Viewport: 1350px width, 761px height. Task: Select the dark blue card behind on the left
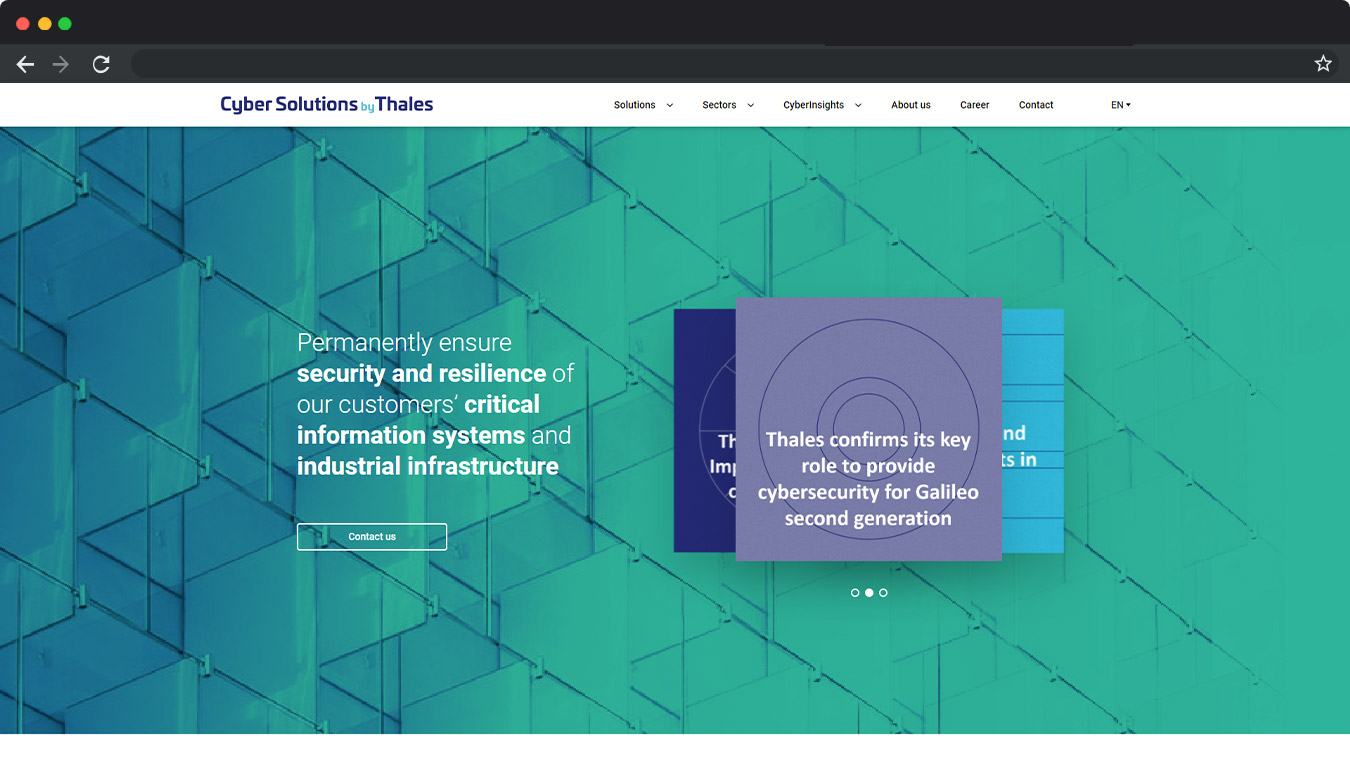tap(704, 430)
